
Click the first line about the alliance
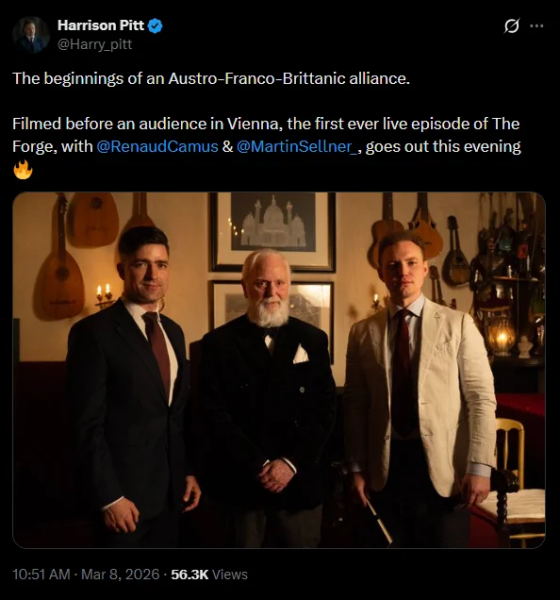211,78
